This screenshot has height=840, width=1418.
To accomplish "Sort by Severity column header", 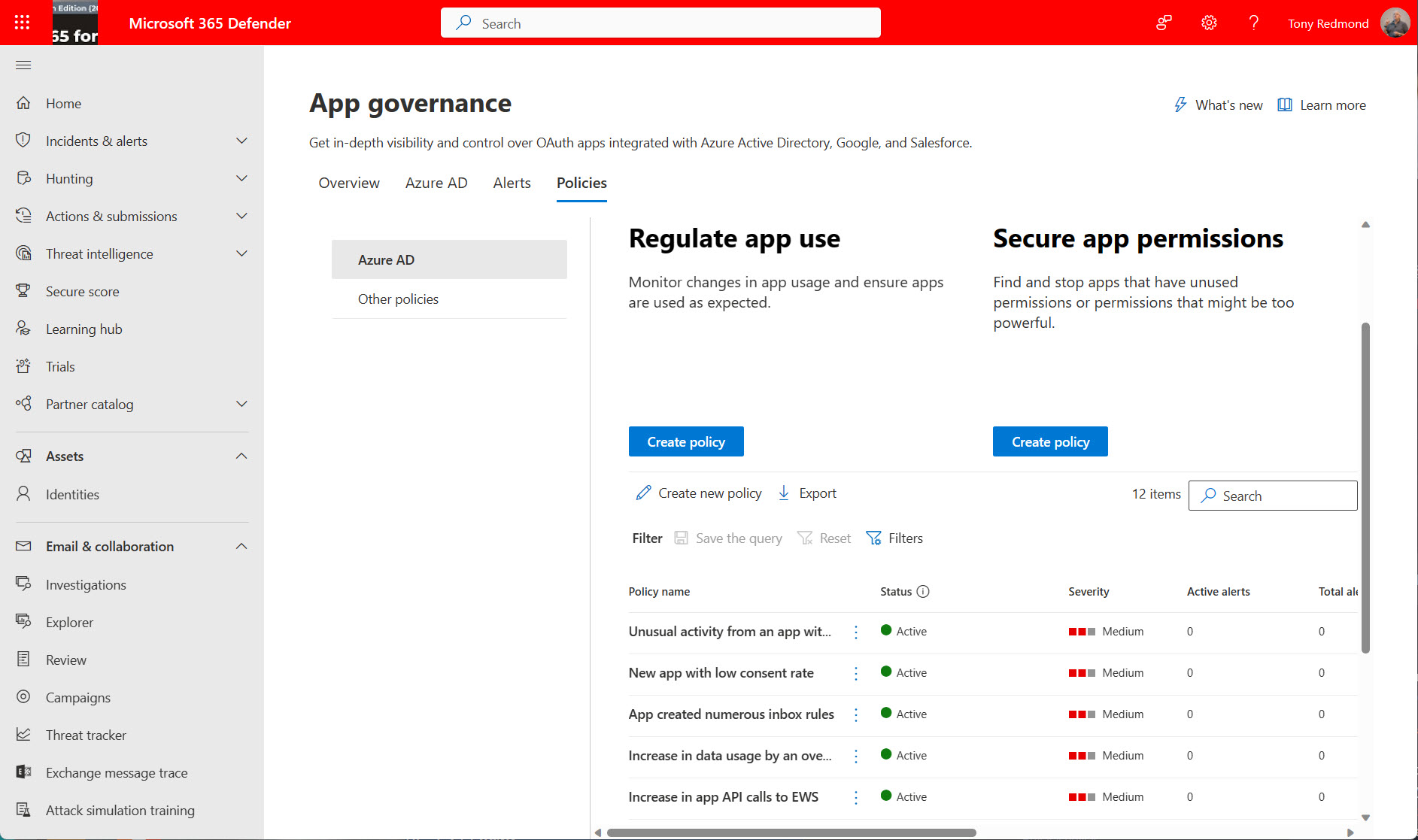I will click(1089, 592).
